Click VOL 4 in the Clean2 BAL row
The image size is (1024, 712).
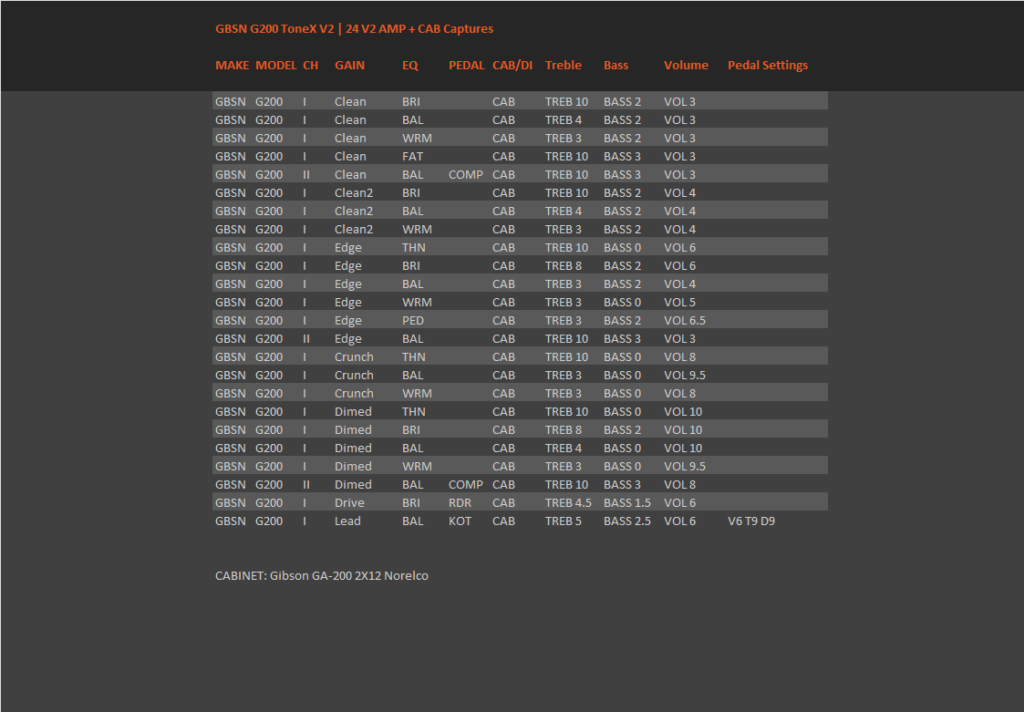tap(679, 212)
